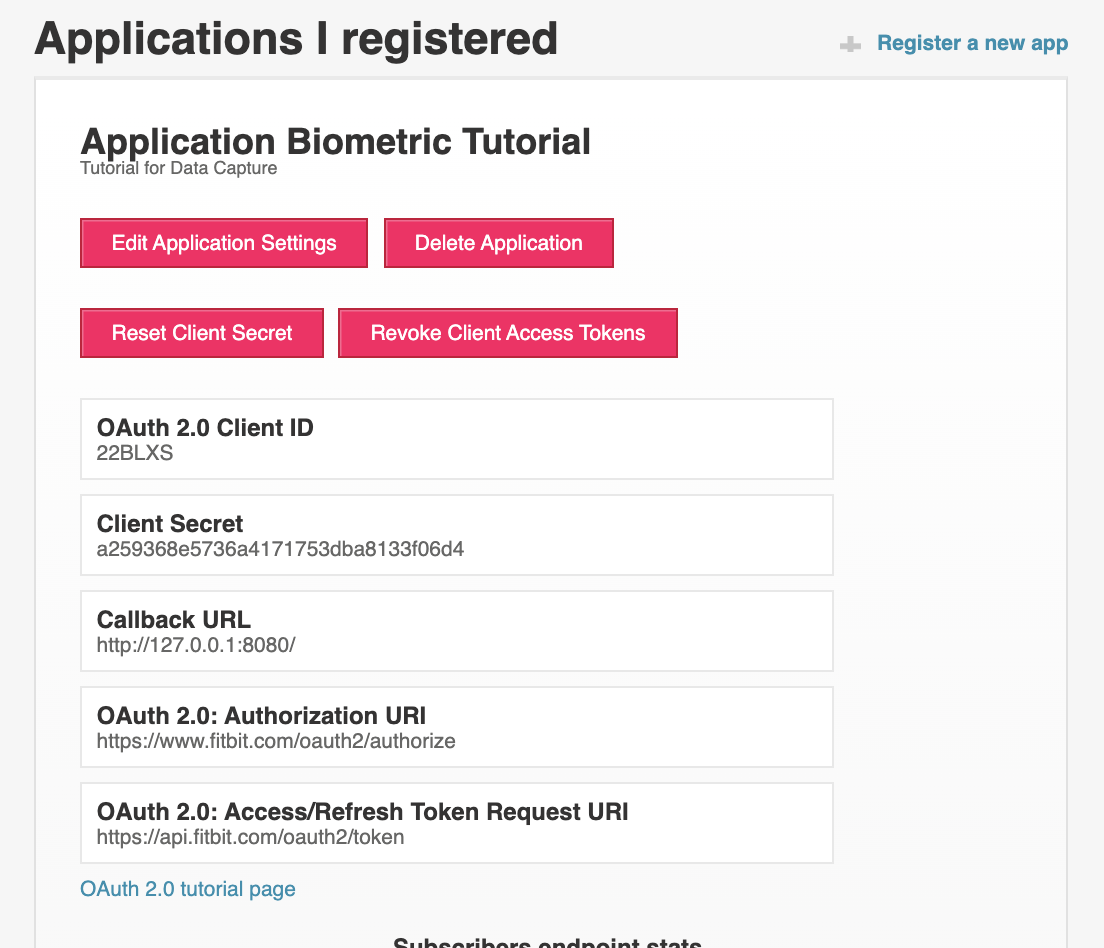Image resolution: width=1104 pixels, height=948 pixels.
Task: Click the Applications I registered page title
Action: tap(296, 39)
